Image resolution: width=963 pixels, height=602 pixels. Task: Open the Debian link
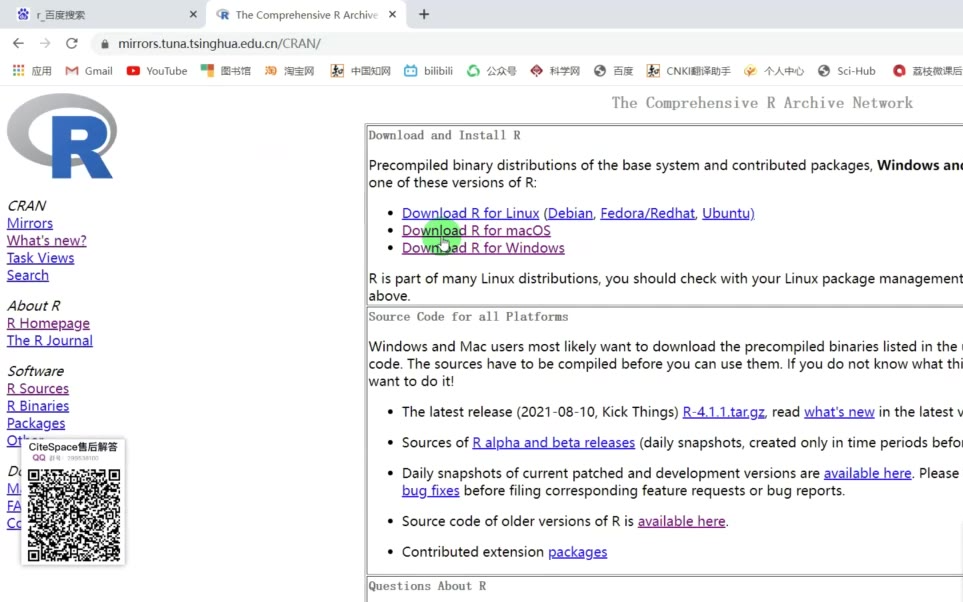pos(570,213)
